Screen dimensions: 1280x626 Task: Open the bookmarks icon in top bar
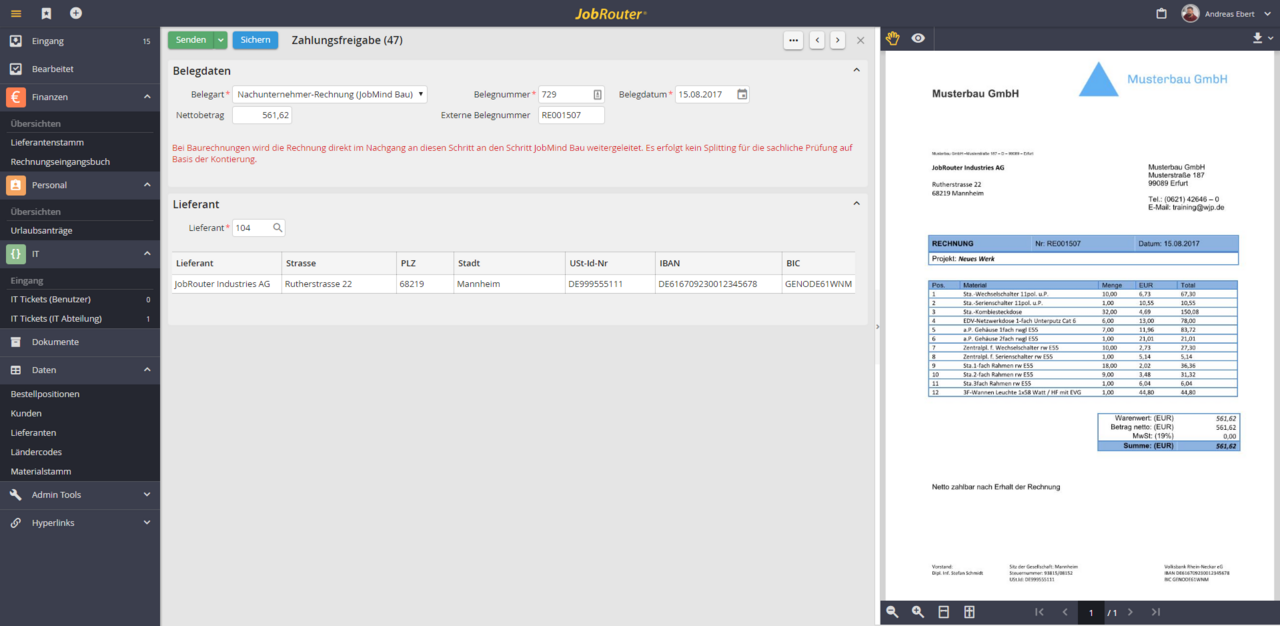pos(46,13)
